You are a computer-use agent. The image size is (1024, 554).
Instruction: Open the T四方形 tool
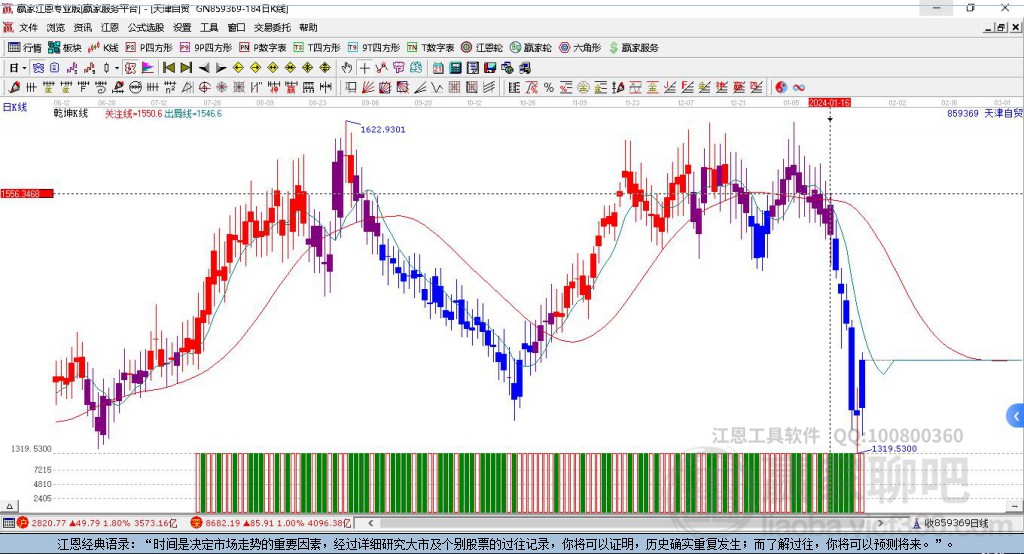coord(317,48)
